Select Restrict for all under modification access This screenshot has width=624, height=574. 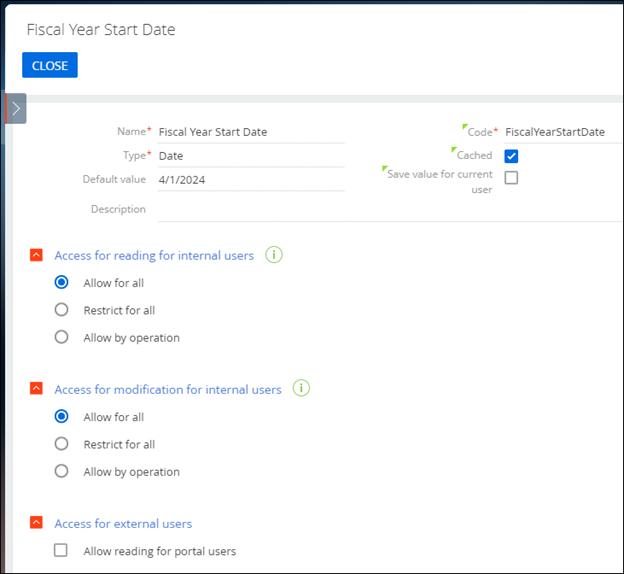pos(62,444)
